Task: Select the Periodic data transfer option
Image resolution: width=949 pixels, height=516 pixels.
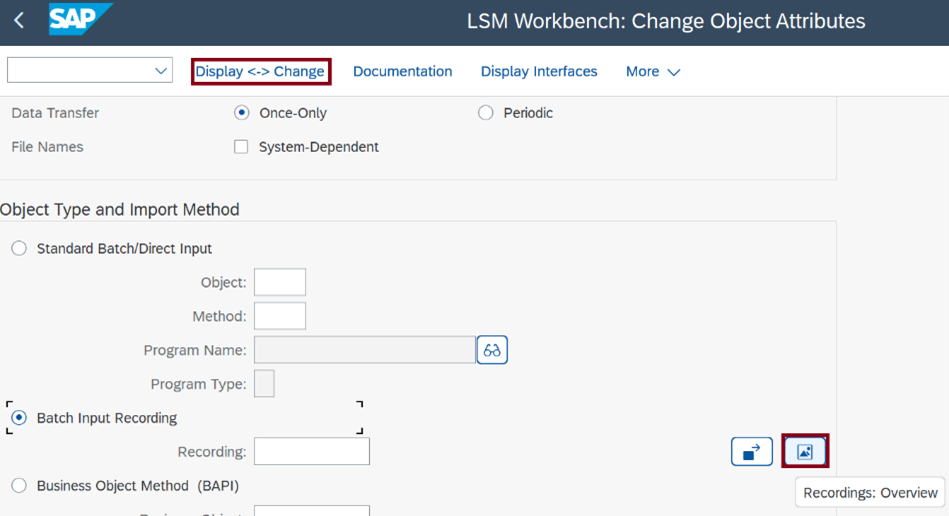Action: tap(486, 113)
